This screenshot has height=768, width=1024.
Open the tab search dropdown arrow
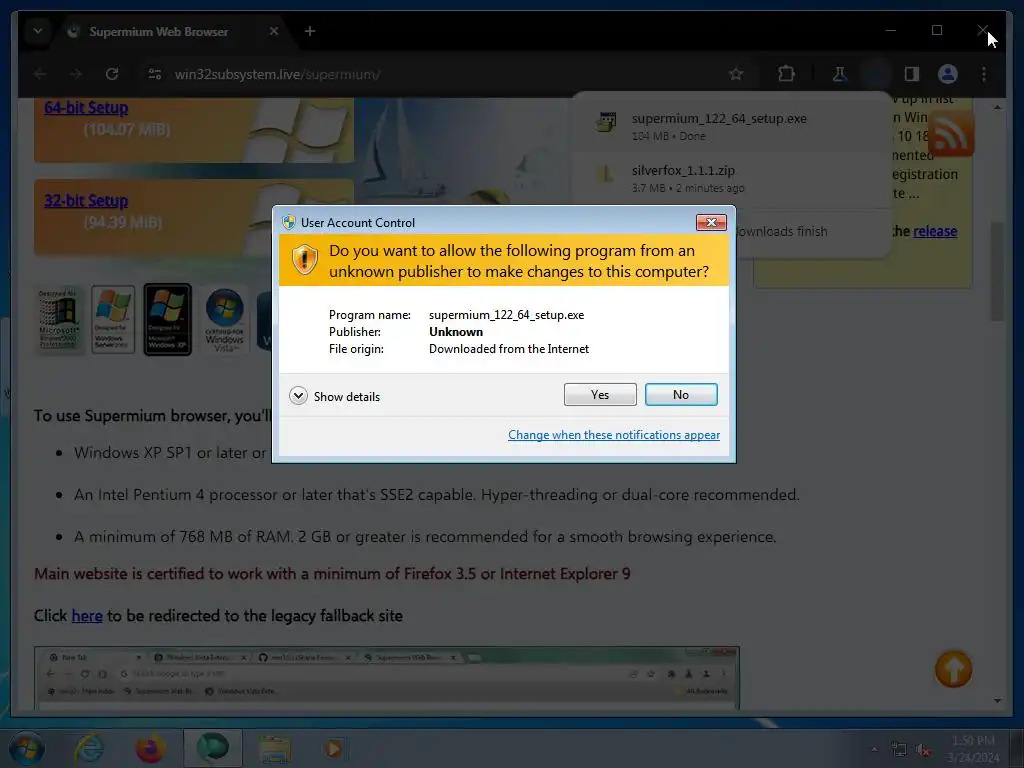point(38,31)
